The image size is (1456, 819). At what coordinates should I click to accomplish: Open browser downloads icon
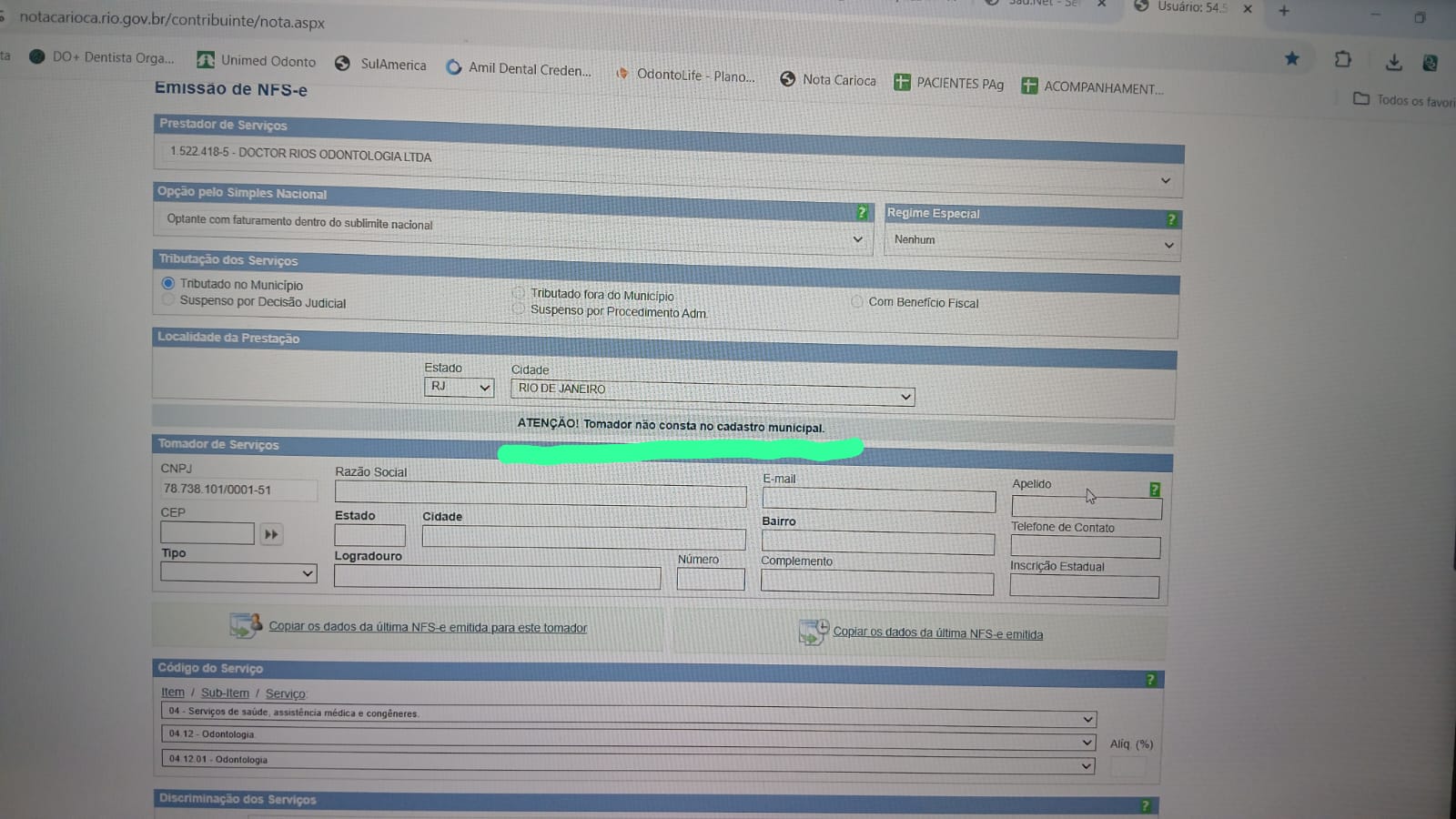tap(1393, 62)
